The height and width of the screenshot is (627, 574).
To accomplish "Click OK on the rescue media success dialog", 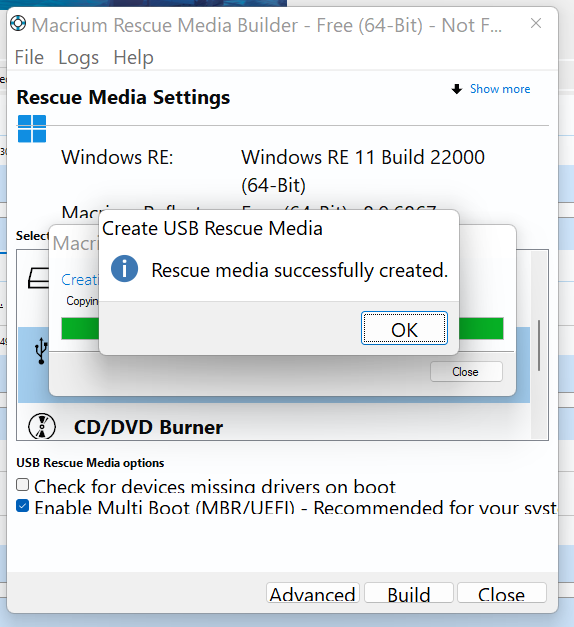I will [x=404, y=328].
